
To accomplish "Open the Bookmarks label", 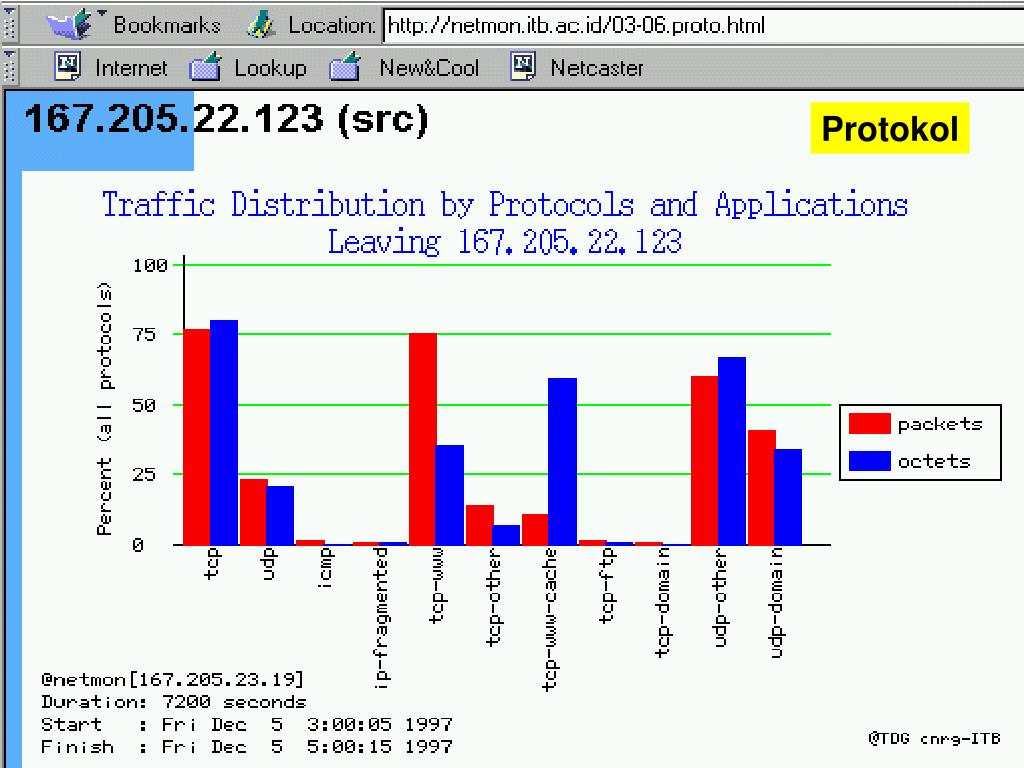I will coord(167,25).
